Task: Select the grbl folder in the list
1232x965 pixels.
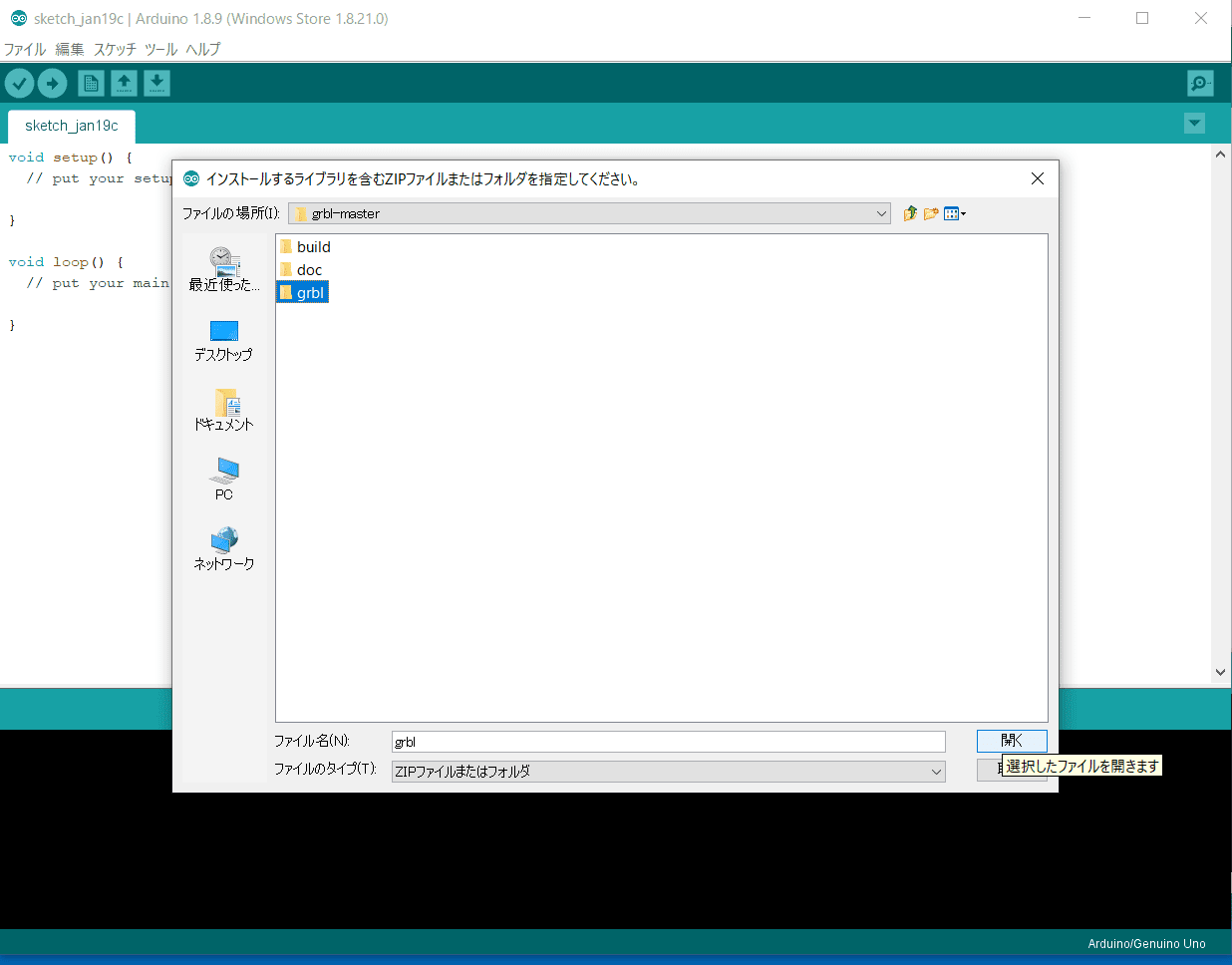Action: [302, 292]
